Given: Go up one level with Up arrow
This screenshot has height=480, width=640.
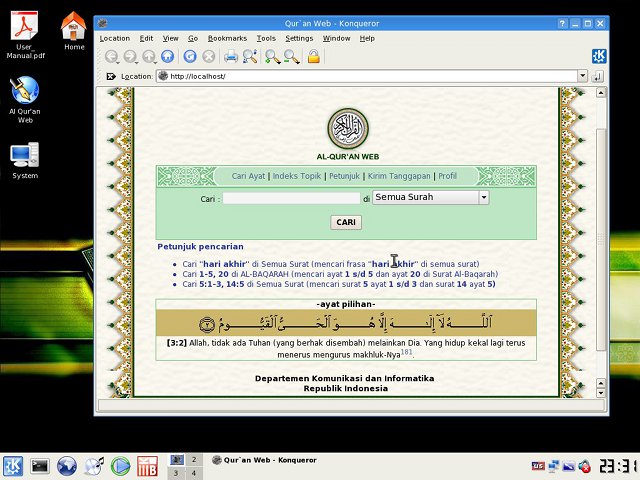Looking at the screenshot, I should 149,56.
